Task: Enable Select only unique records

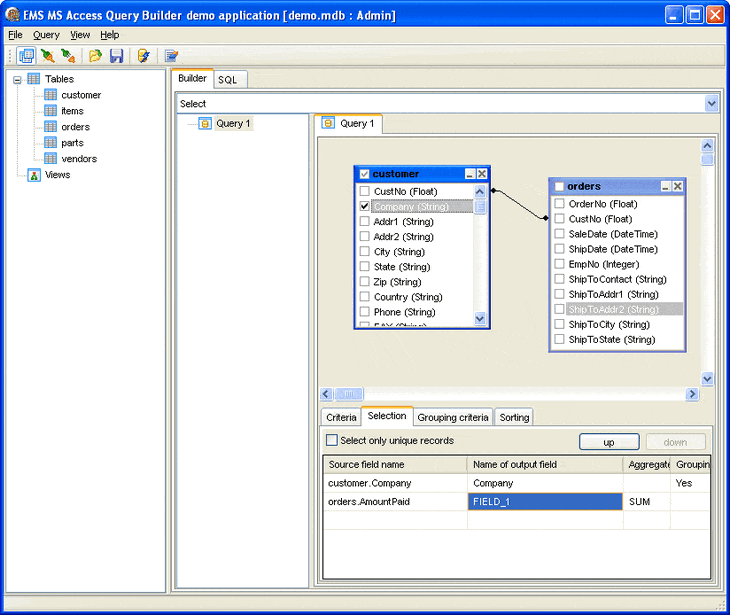Action: tap(331, 440)
